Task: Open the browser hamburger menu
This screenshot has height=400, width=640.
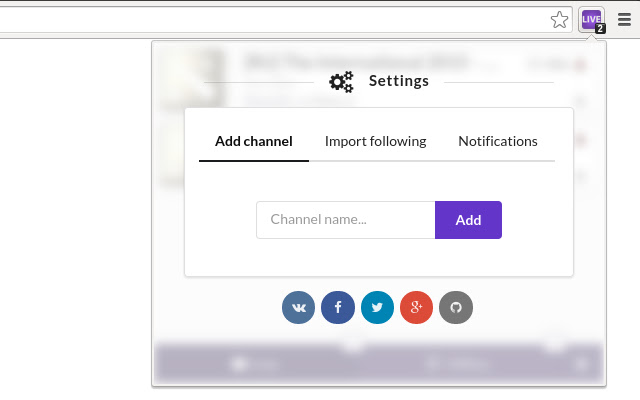Action: [x=625, y=19]
